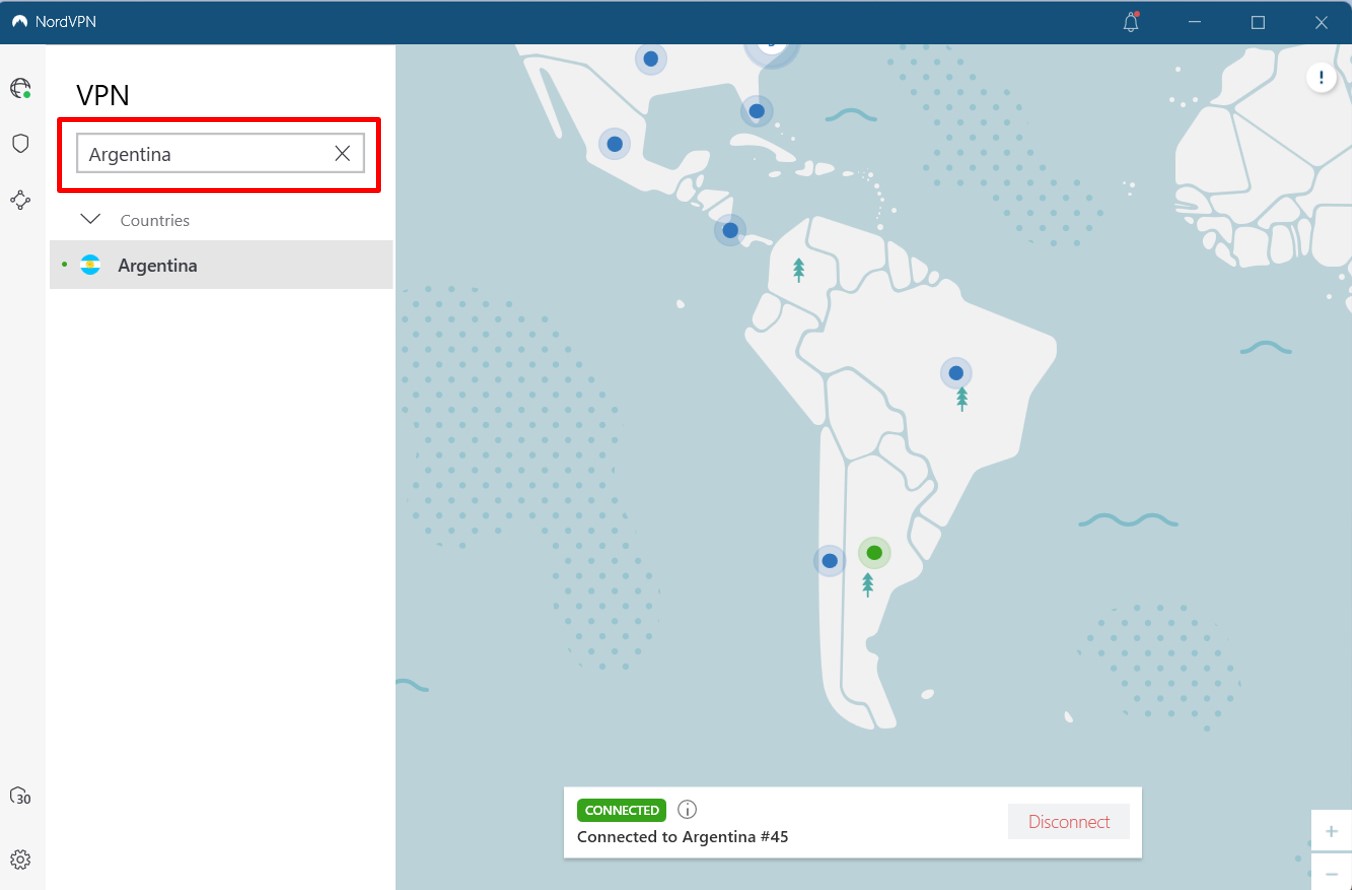Screen dimensions: 1352x890
Task: Click the green Argentina server pin
Action: click(874, 553)
